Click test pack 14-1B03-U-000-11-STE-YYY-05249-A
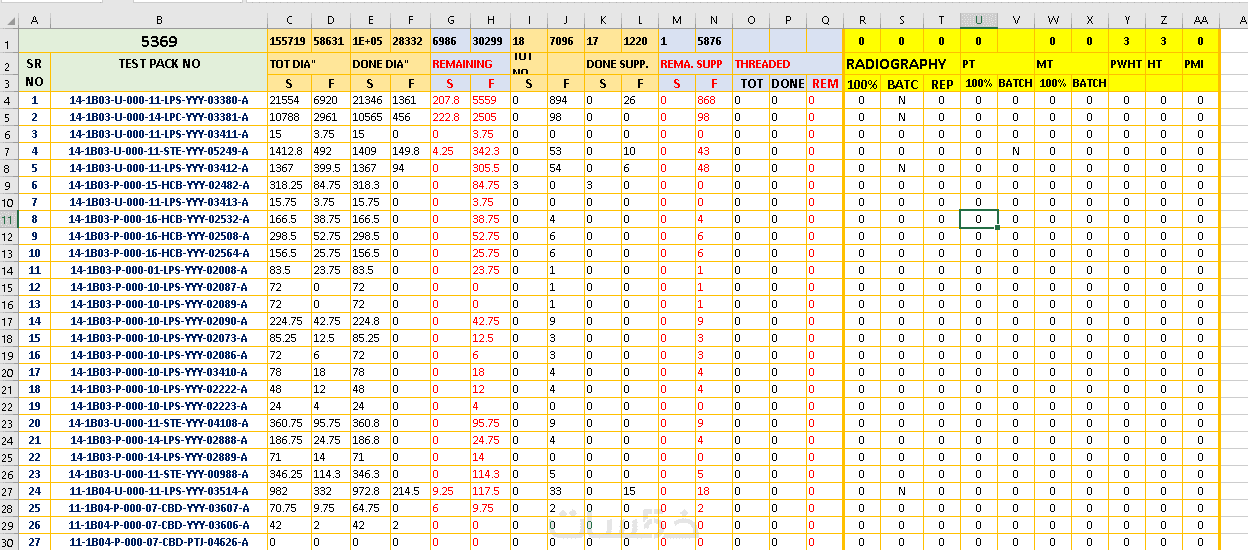 (158, 151)
